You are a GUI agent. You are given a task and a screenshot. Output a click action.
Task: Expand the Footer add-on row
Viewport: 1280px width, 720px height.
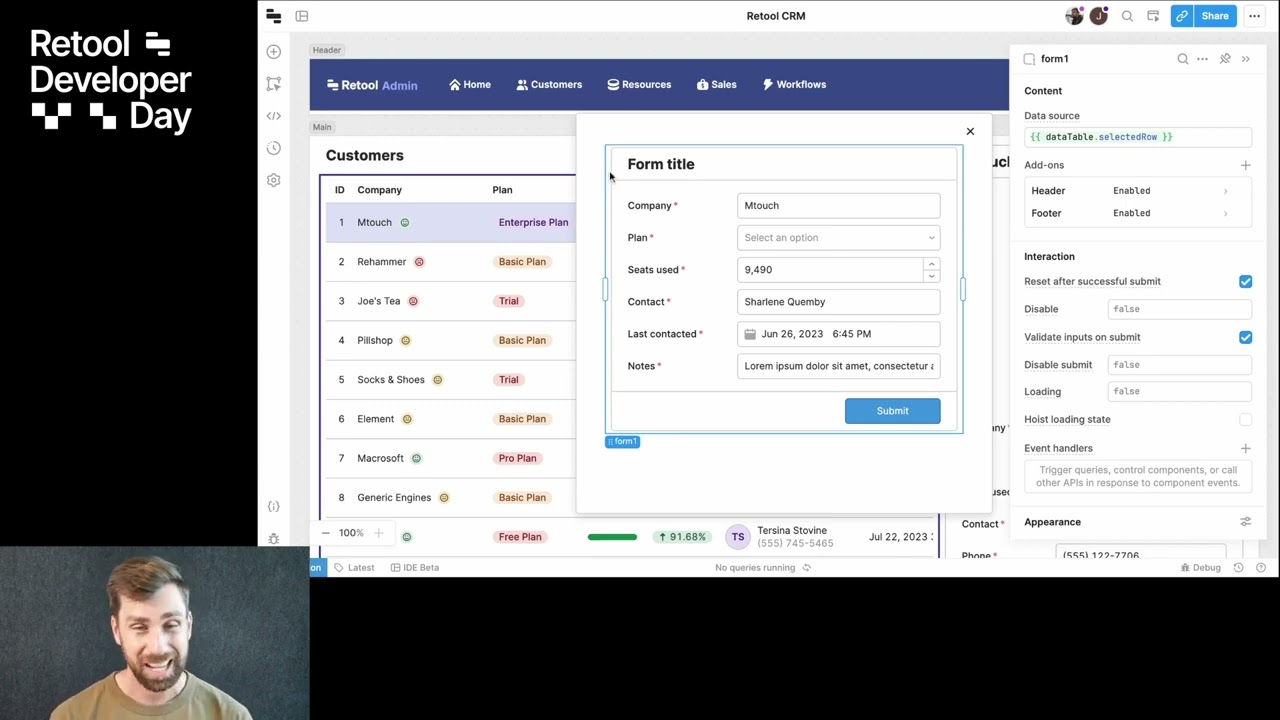pos(1137,213)
